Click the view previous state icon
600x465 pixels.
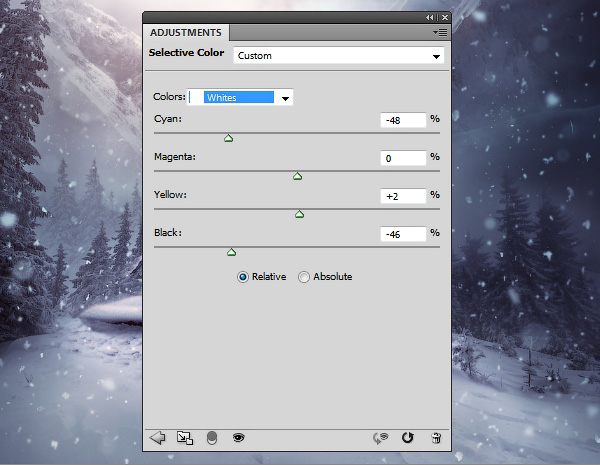(x=380, y=438)
